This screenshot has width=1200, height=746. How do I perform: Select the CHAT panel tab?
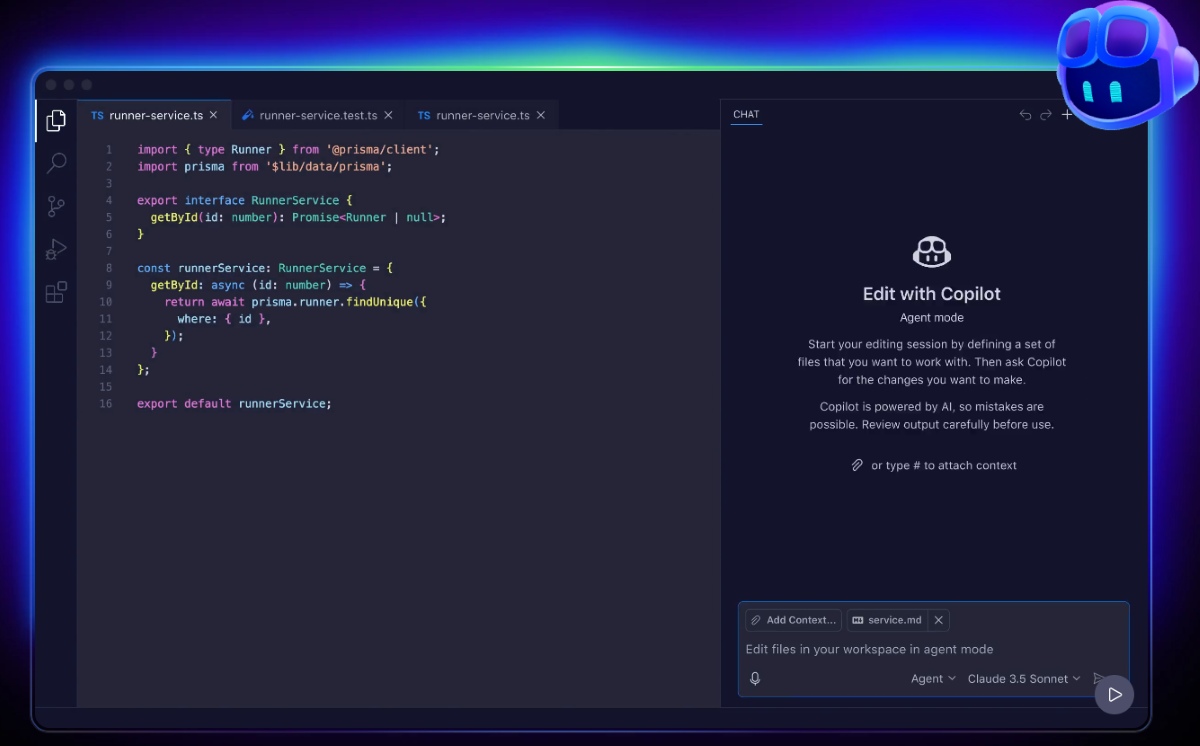[746, 115]
